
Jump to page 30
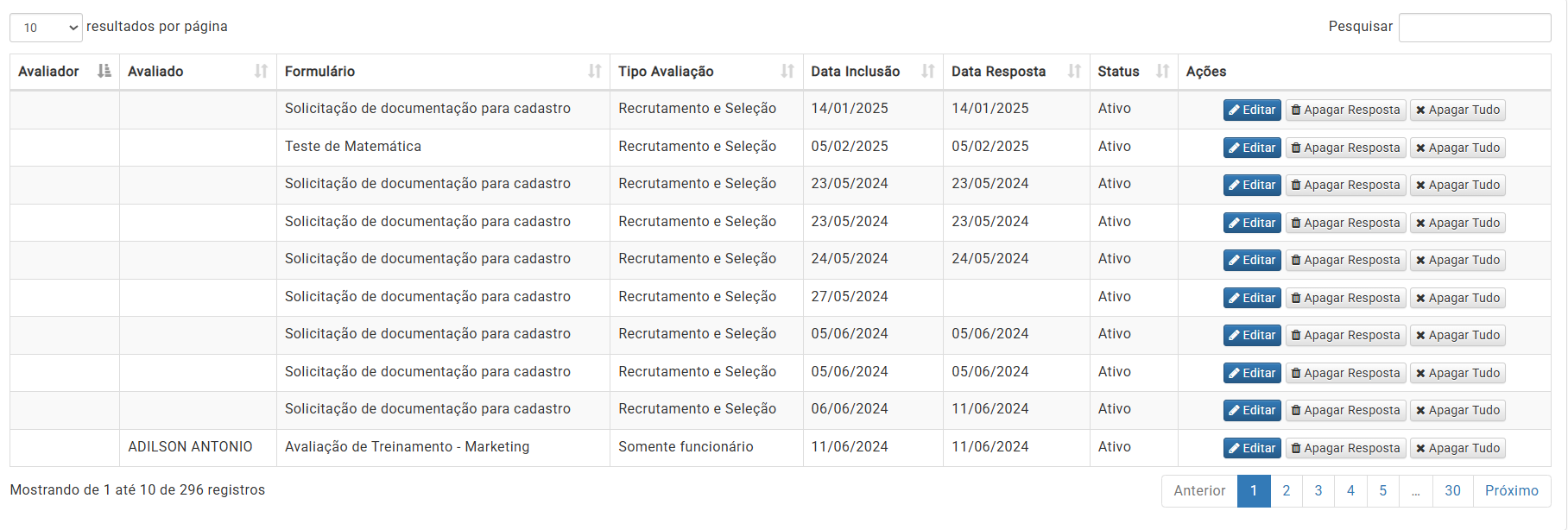point(1452,491)
